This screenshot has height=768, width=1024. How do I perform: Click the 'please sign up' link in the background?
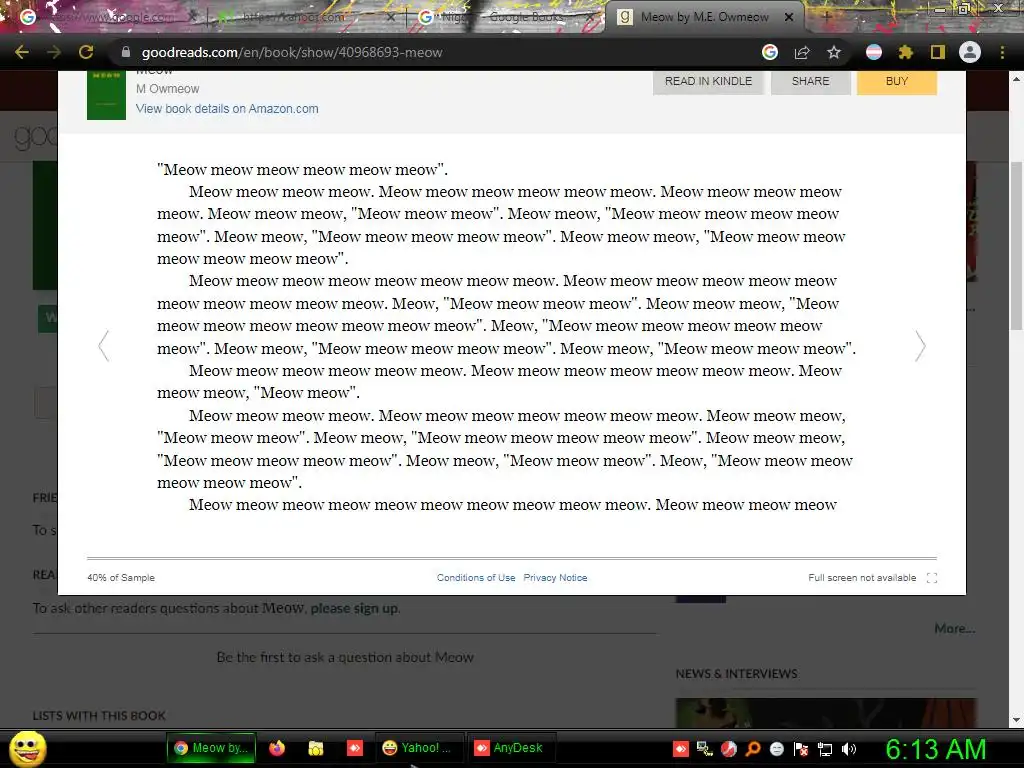355,608
